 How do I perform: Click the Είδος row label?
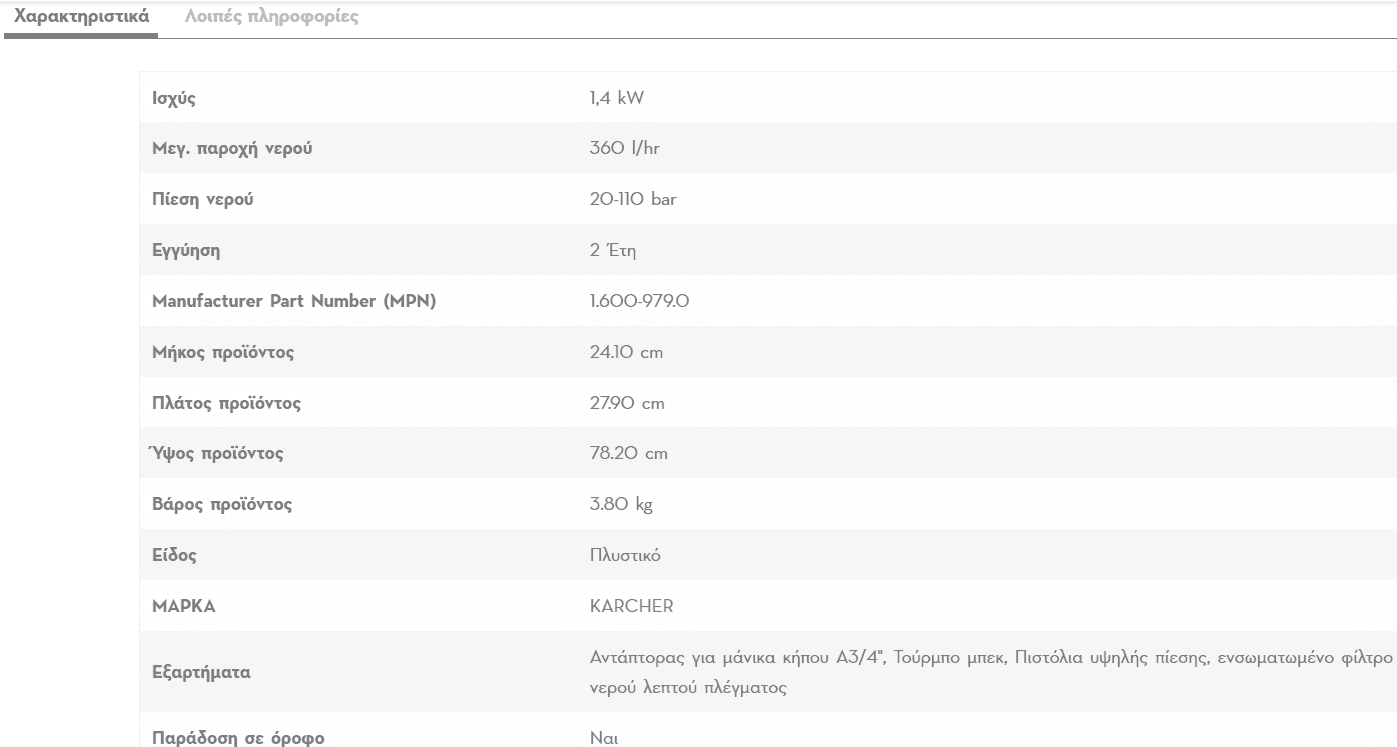(x=174, y=556)
